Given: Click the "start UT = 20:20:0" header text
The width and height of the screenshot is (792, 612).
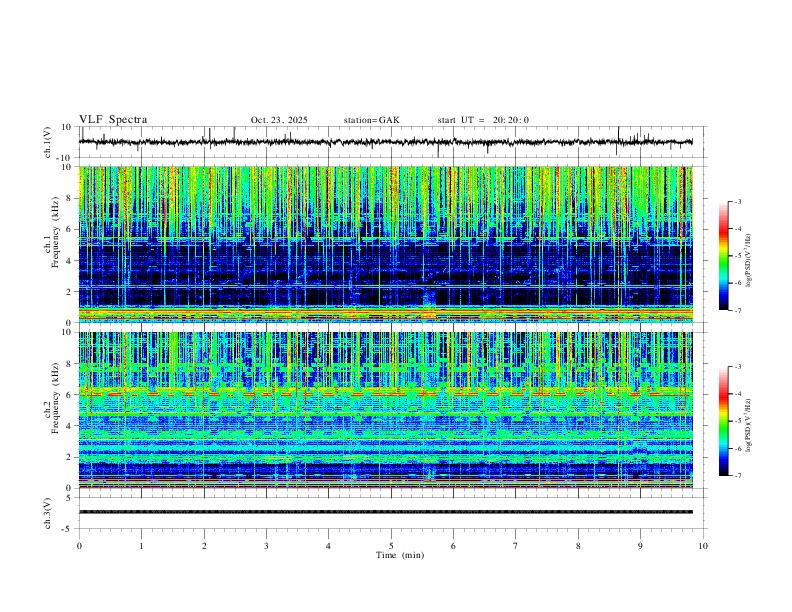Looking at the screenshot, I should point(483,120).
